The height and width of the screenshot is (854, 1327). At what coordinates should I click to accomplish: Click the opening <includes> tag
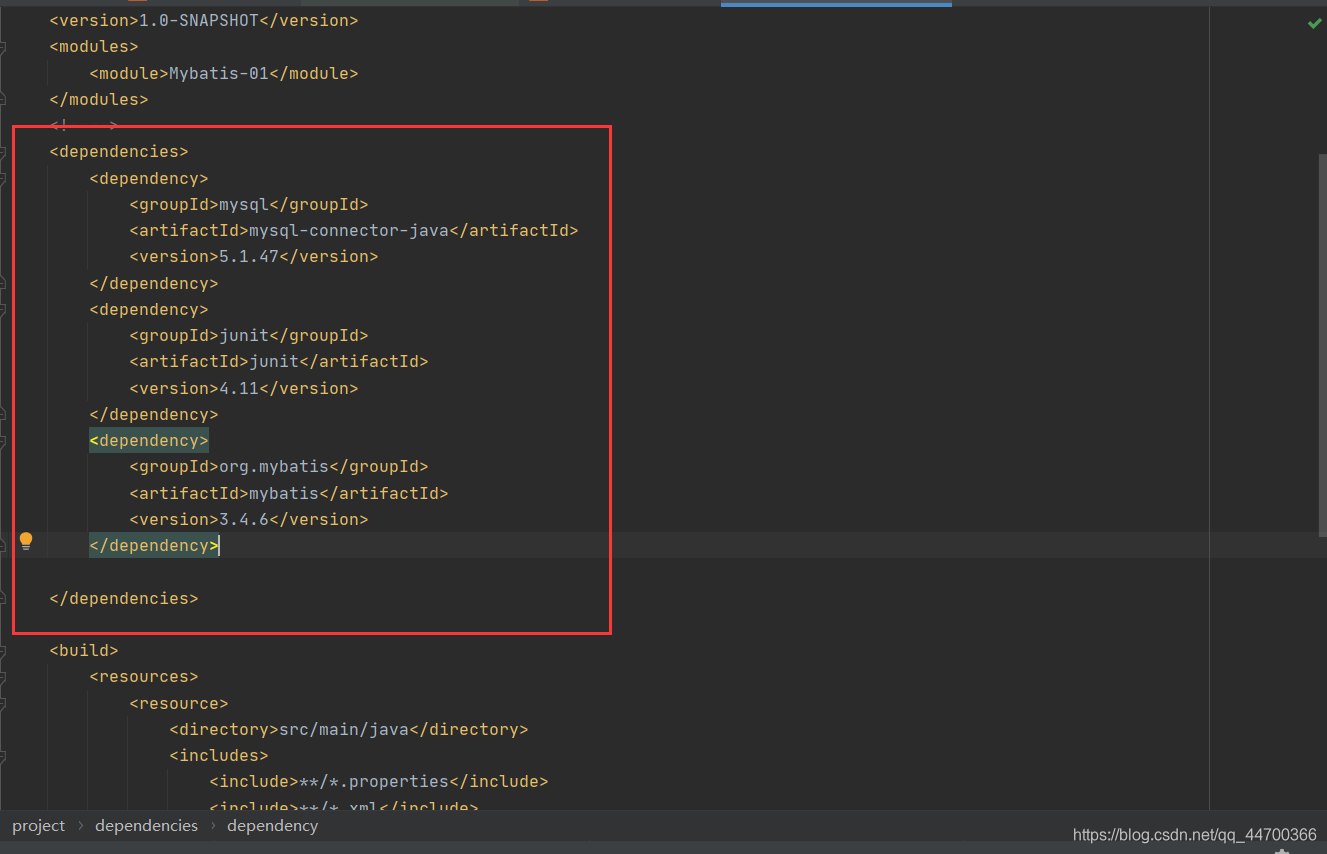pyautogui.click(x=219, y=755)
